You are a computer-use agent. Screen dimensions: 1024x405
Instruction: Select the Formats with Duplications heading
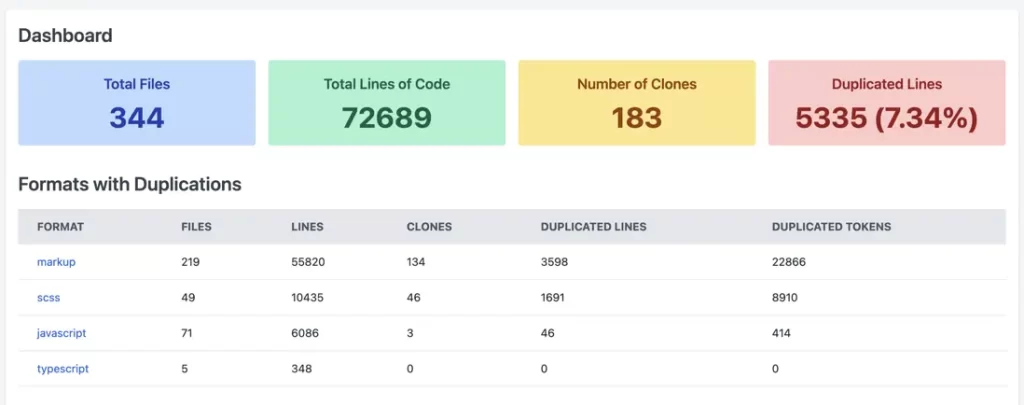point(130,184)
